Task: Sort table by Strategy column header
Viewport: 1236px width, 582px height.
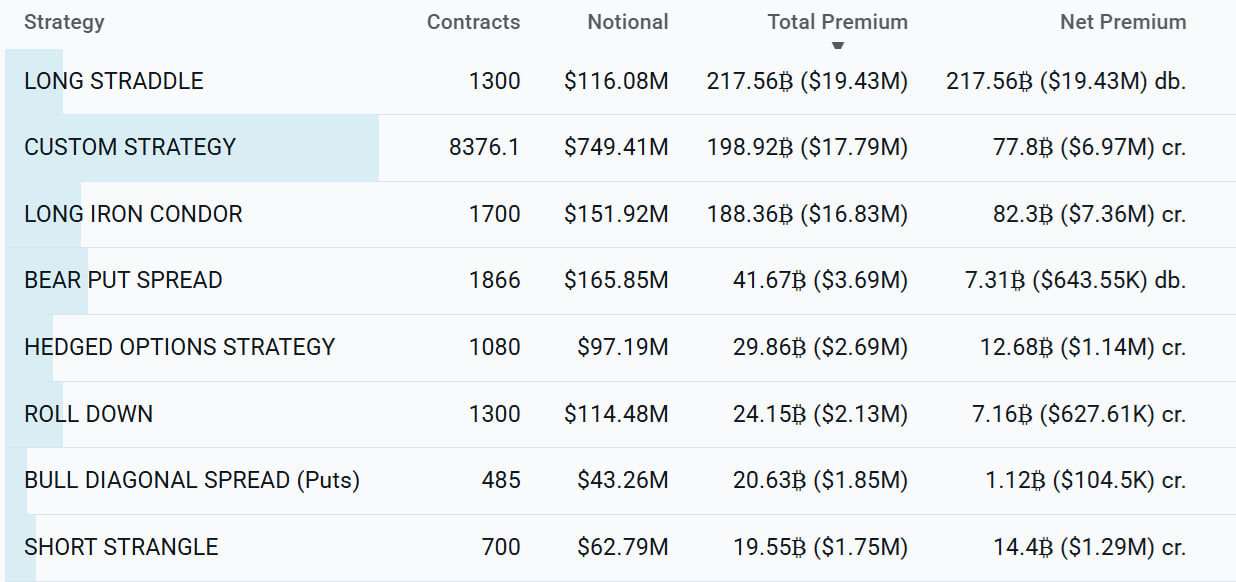Action: pos(64,22)
